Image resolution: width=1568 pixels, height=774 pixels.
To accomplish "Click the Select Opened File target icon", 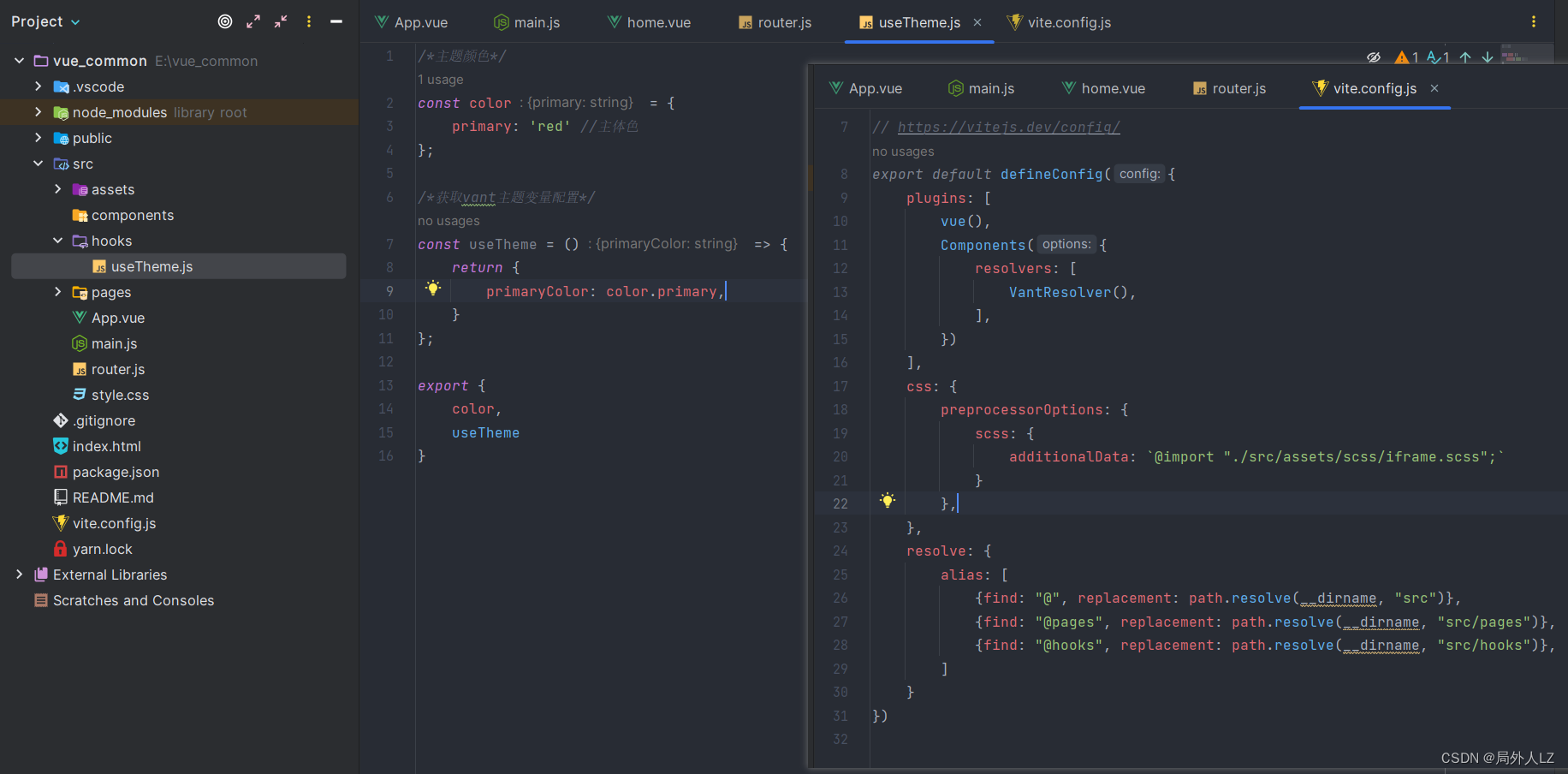I will (x=225, y=21).
